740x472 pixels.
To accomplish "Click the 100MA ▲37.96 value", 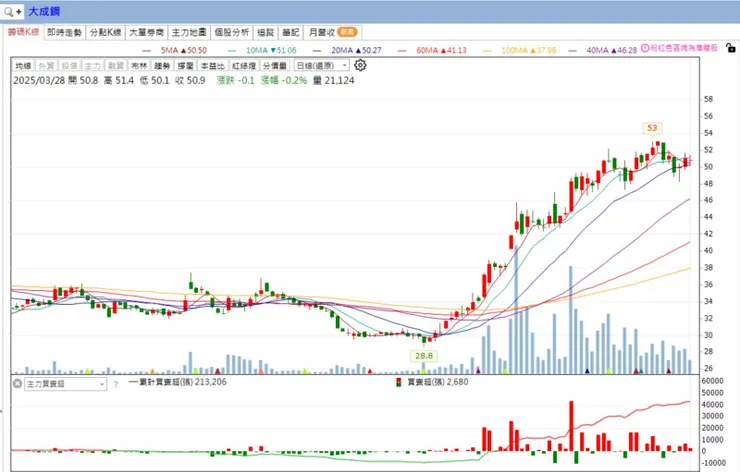I will (x=529, y=51).
